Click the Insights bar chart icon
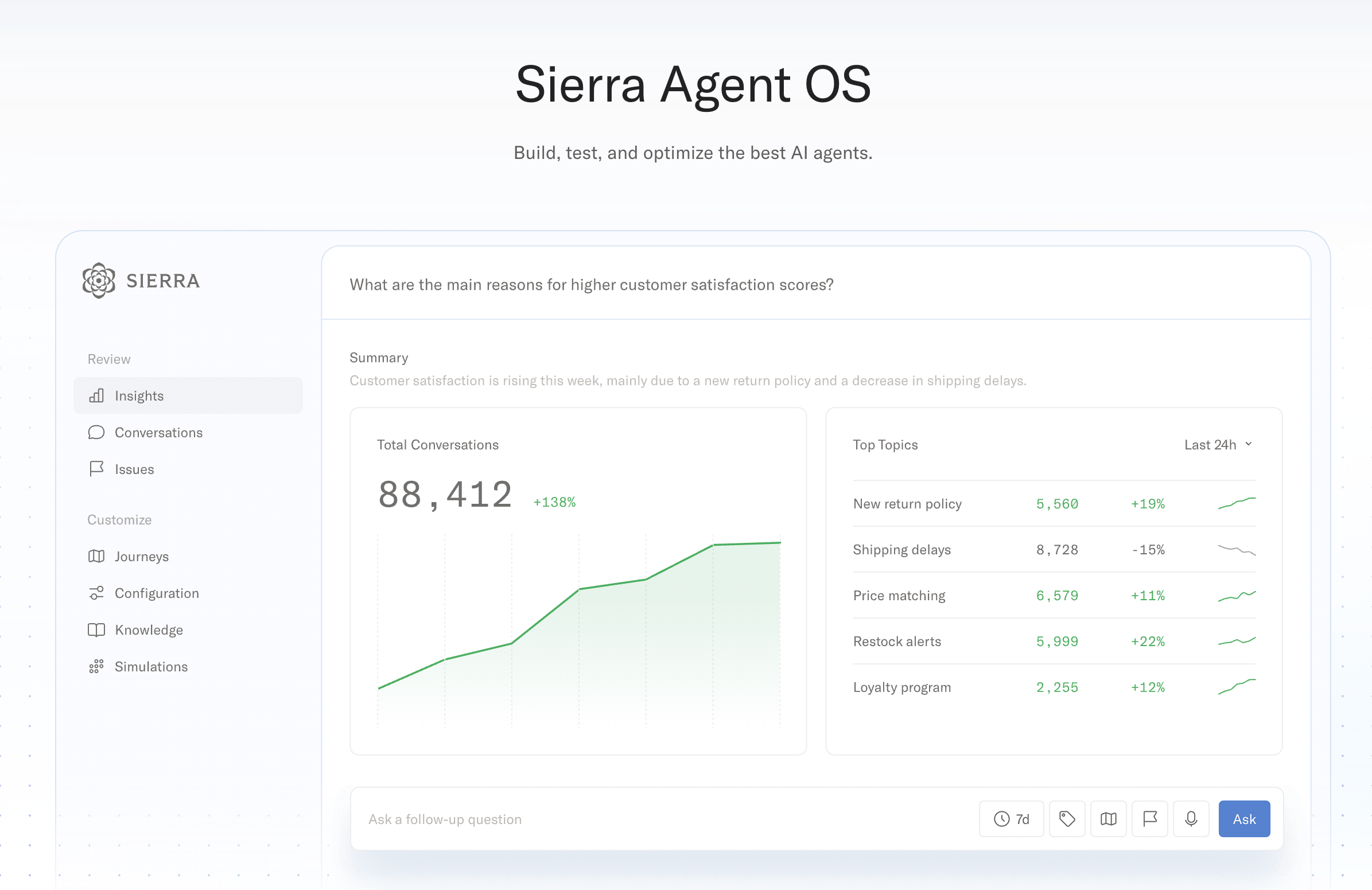The height and width of the screenshot is (890, 1372). pyautogui.click(x=96, y=395)
